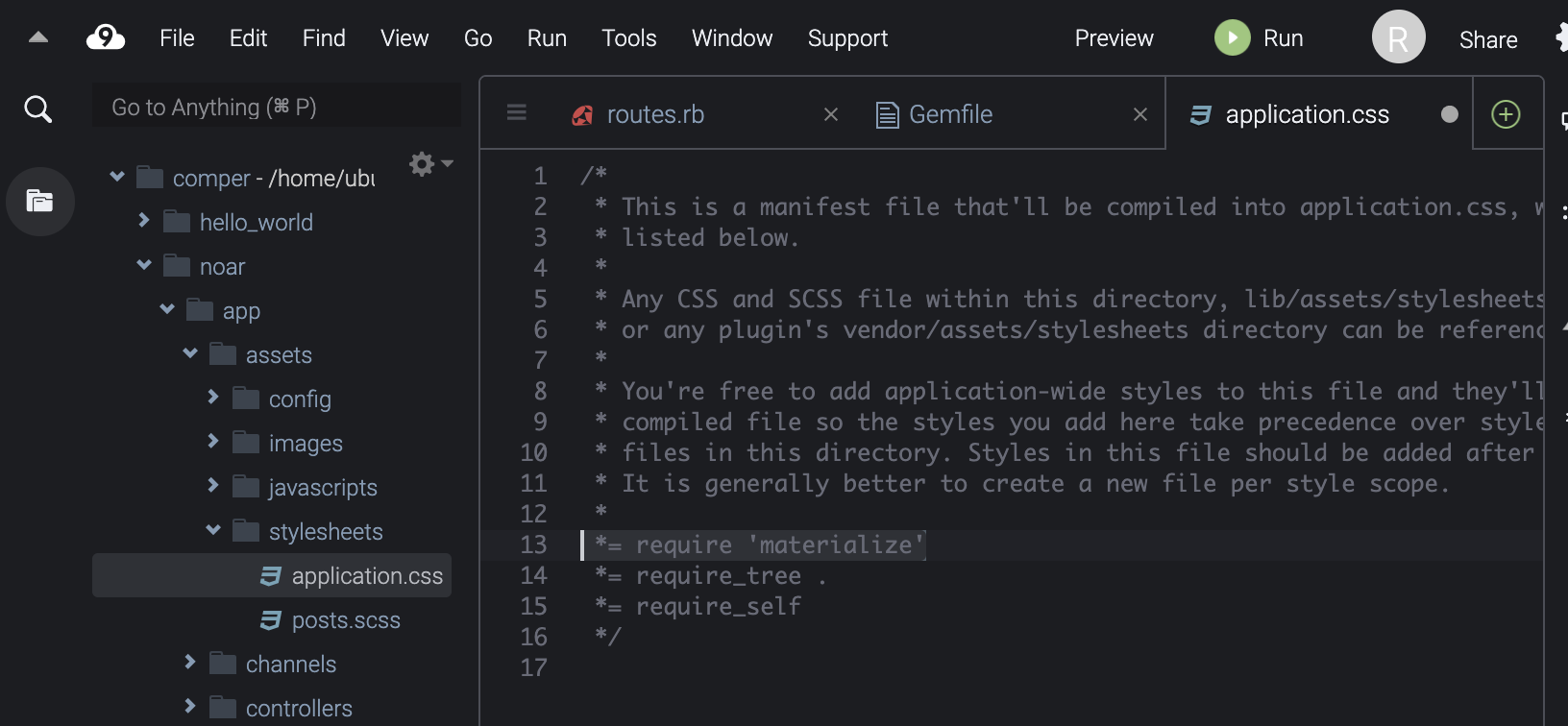
Task: Expand the config folder
Action: (213, 397)
